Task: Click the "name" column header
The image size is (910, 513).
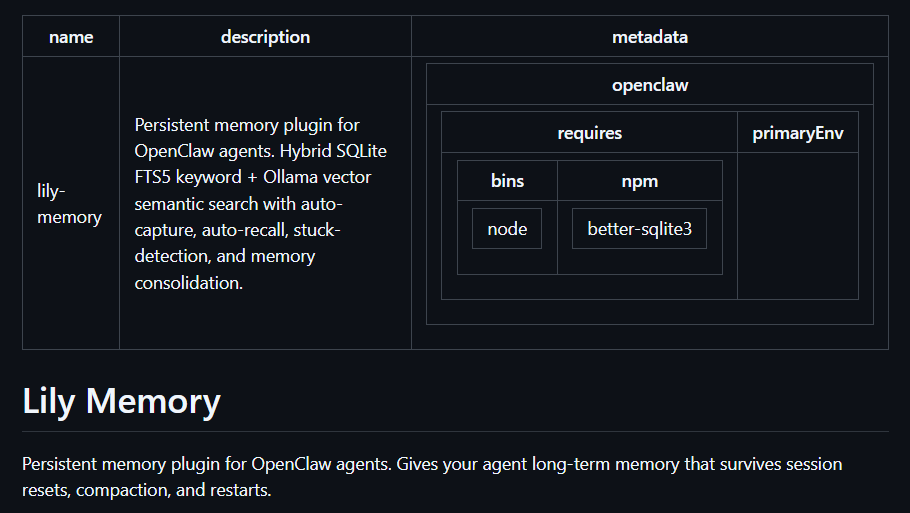Action: click(71, 37)
